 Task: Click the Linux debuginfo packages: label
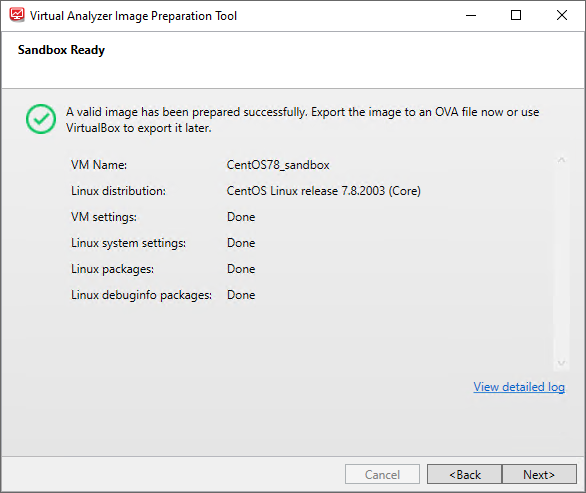point(142,295)
